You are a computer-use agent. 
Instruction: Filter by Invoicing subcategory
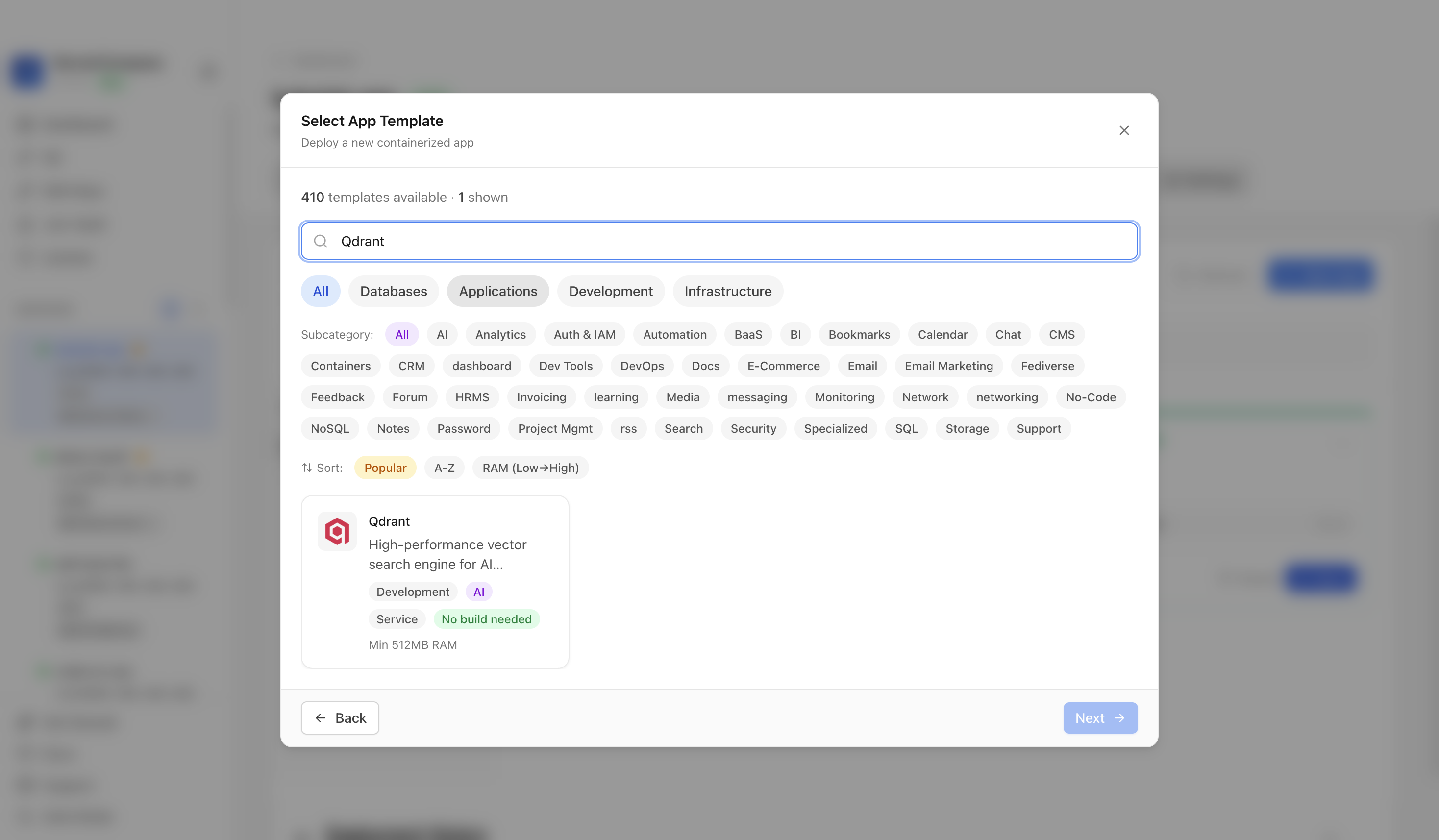[541, 397]
